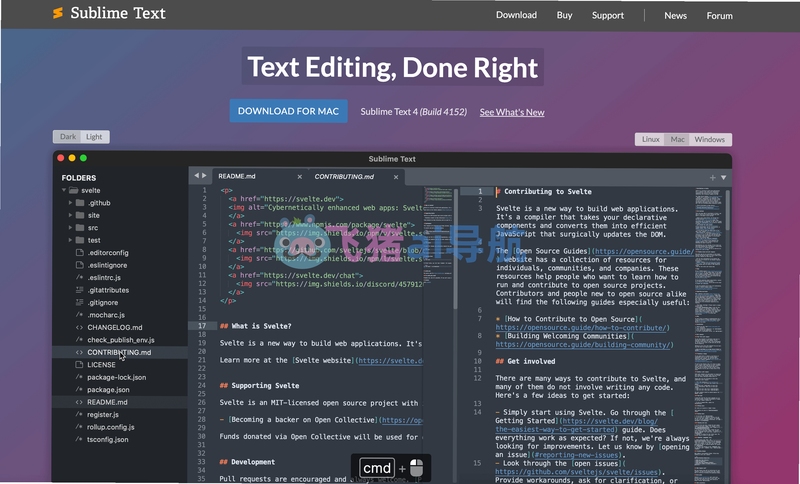This screenshot has width=800, height=484.
Task: Expand the .github folder
Action: pyautogui.click(x=70, y=202)
